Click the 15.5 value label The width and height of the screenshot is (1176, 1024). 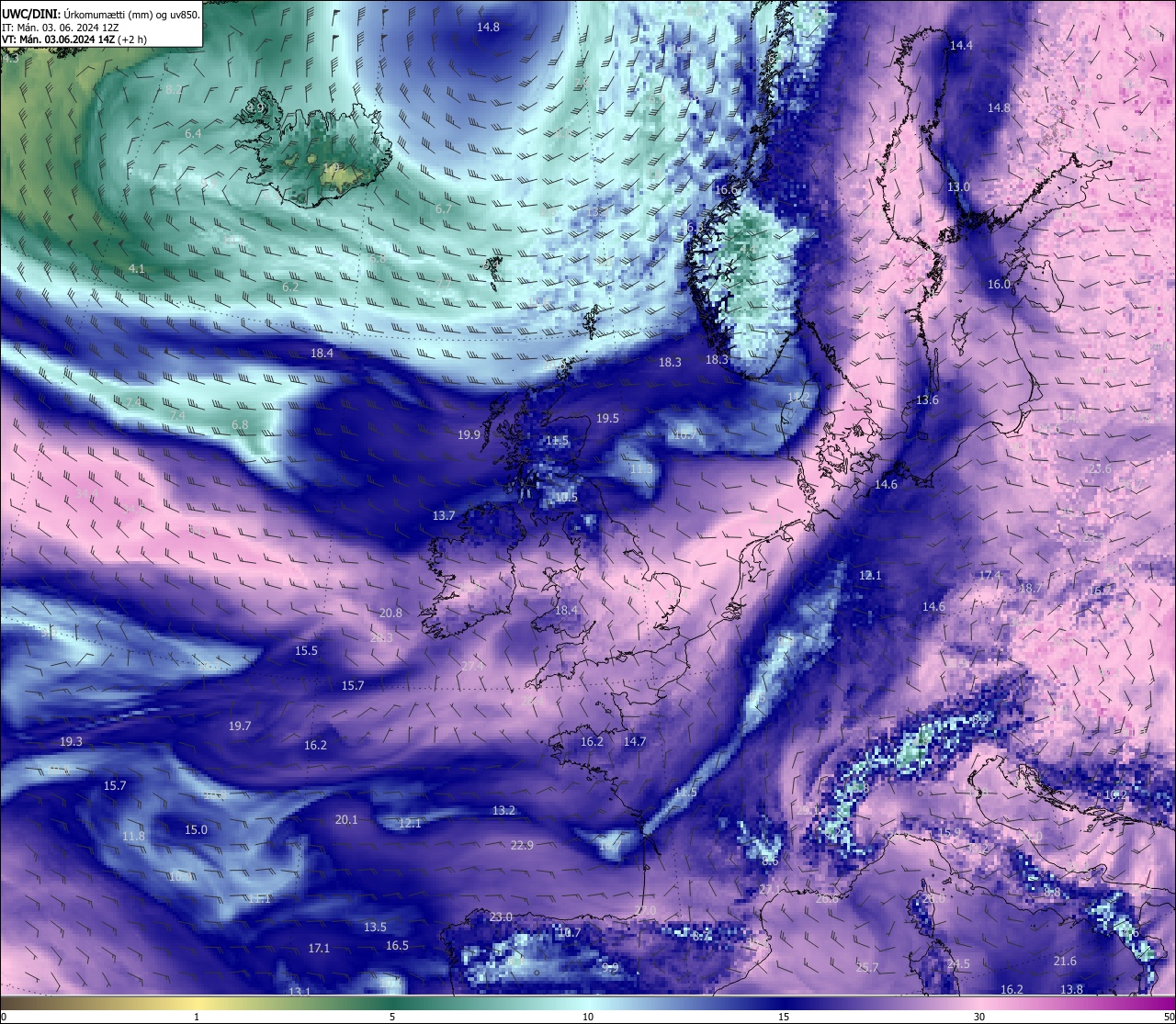point(306,650)
